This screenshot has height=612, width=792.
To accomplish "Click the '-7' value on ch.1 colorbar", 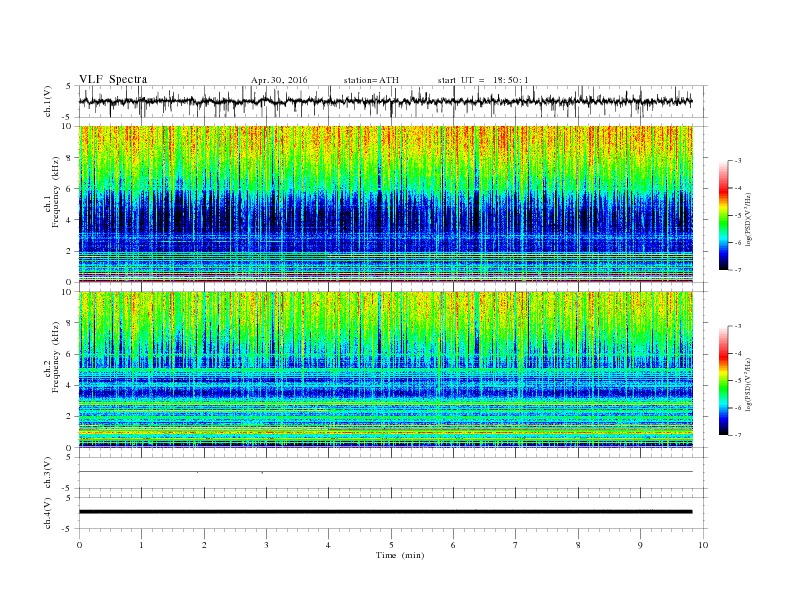I will (x=737, y=270).
